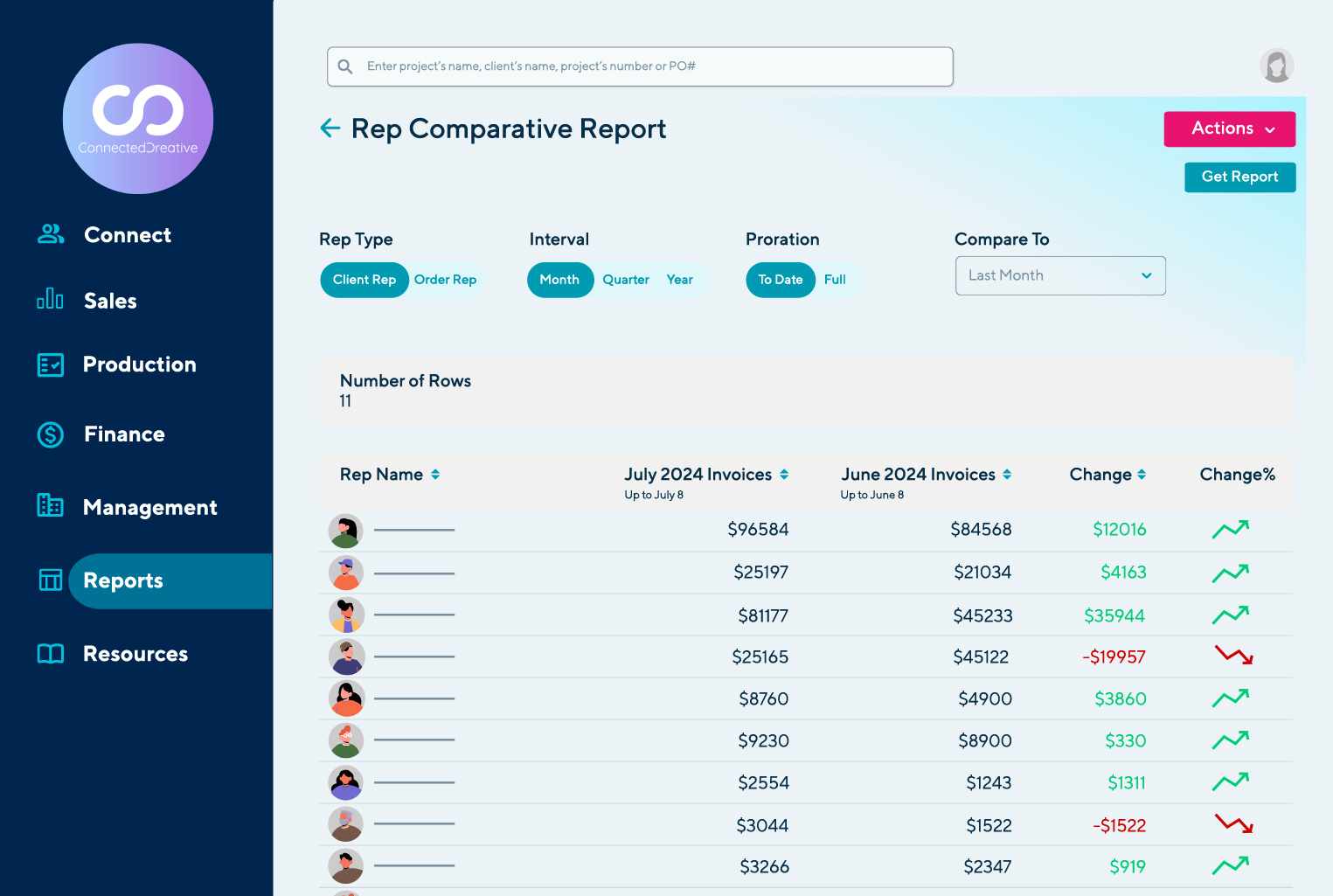This screenshot has height=896, width=1333.
Task: Click the Sales bar chart icon
Action: (x=50, y=299)
